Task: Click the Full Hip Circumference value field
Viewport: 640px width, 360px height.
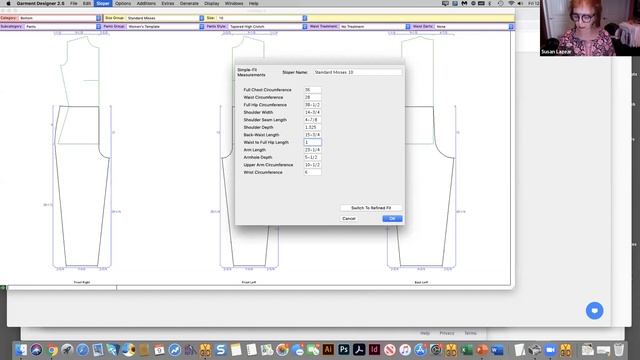Action: point(312,105)
